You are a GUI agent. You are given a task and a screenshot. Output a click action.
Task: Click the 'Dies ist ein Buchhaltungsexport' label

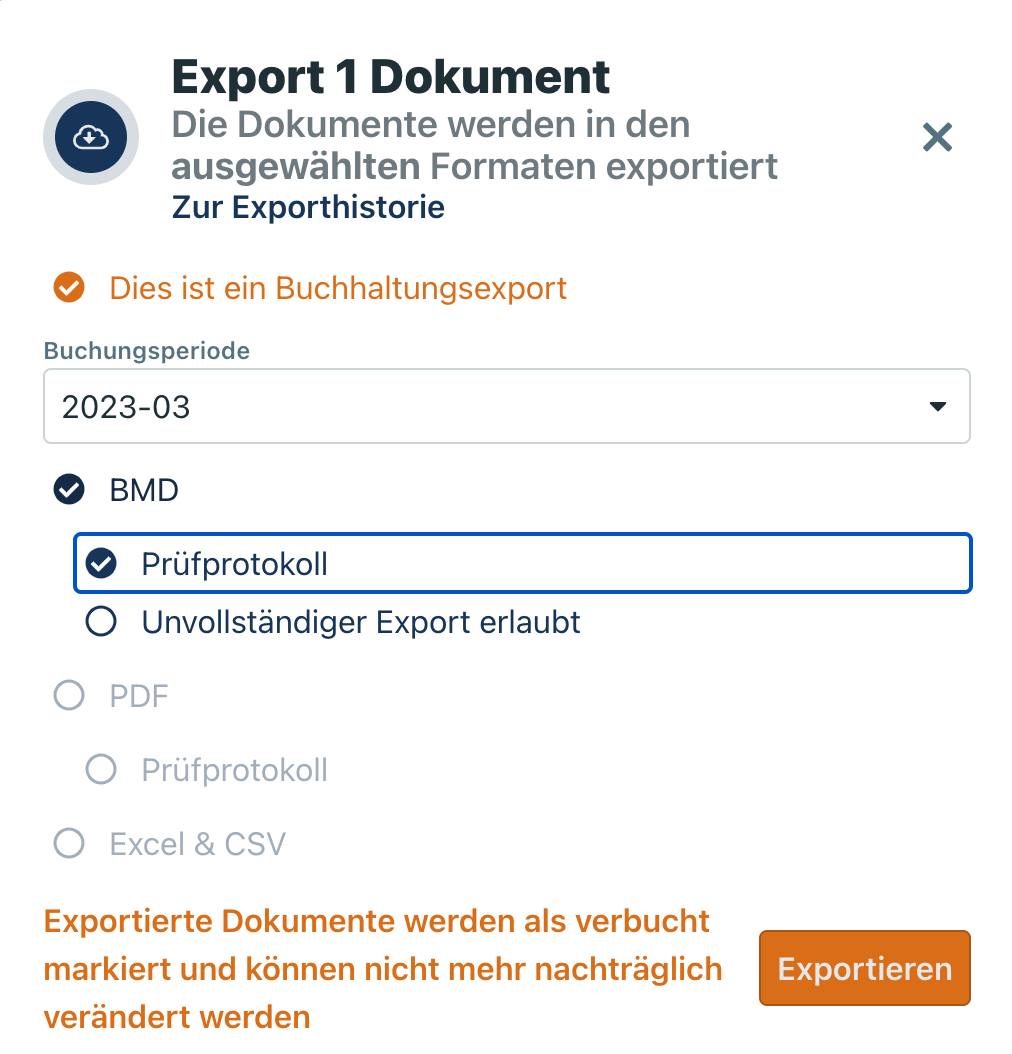[338, 288]
